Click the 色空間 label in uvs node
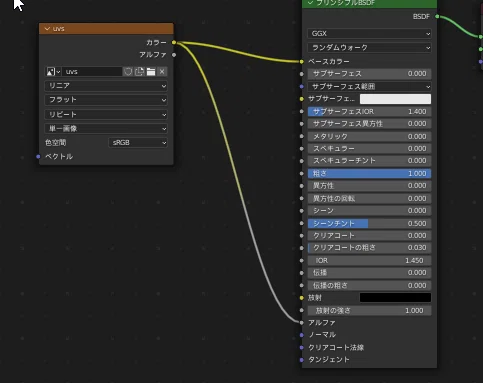483x383 pixels. [56, 143]
